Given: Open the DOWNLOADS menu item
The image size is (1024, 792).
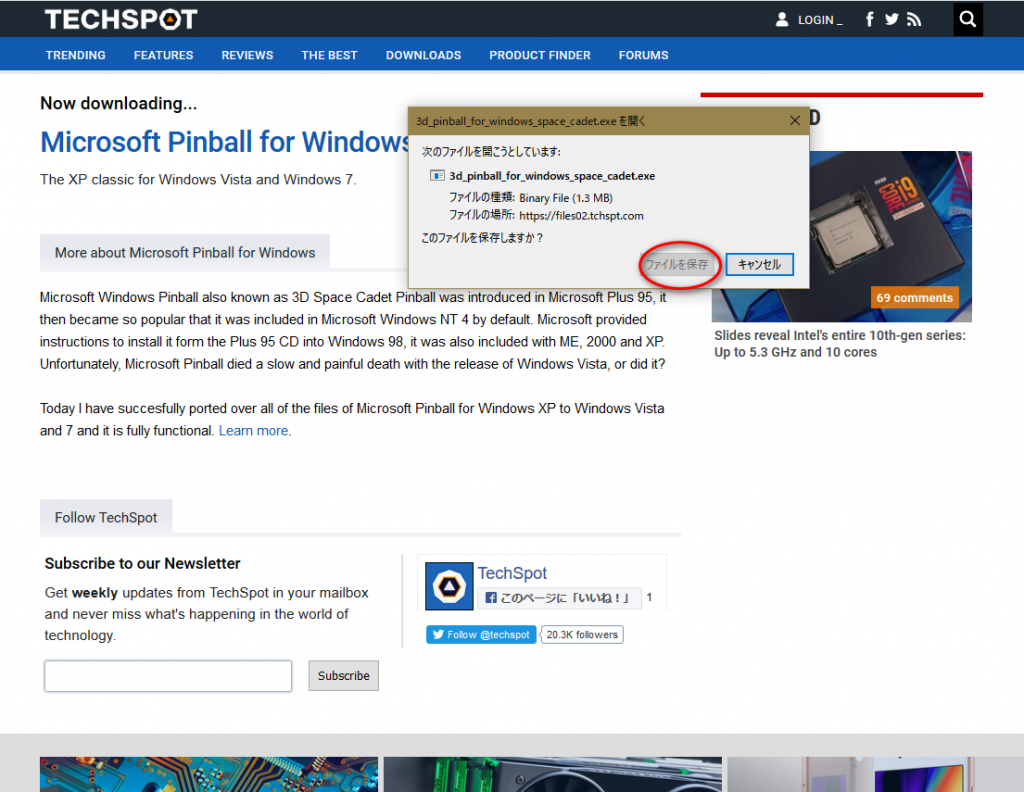Looking at the screenshot, I should click(423, 55).
